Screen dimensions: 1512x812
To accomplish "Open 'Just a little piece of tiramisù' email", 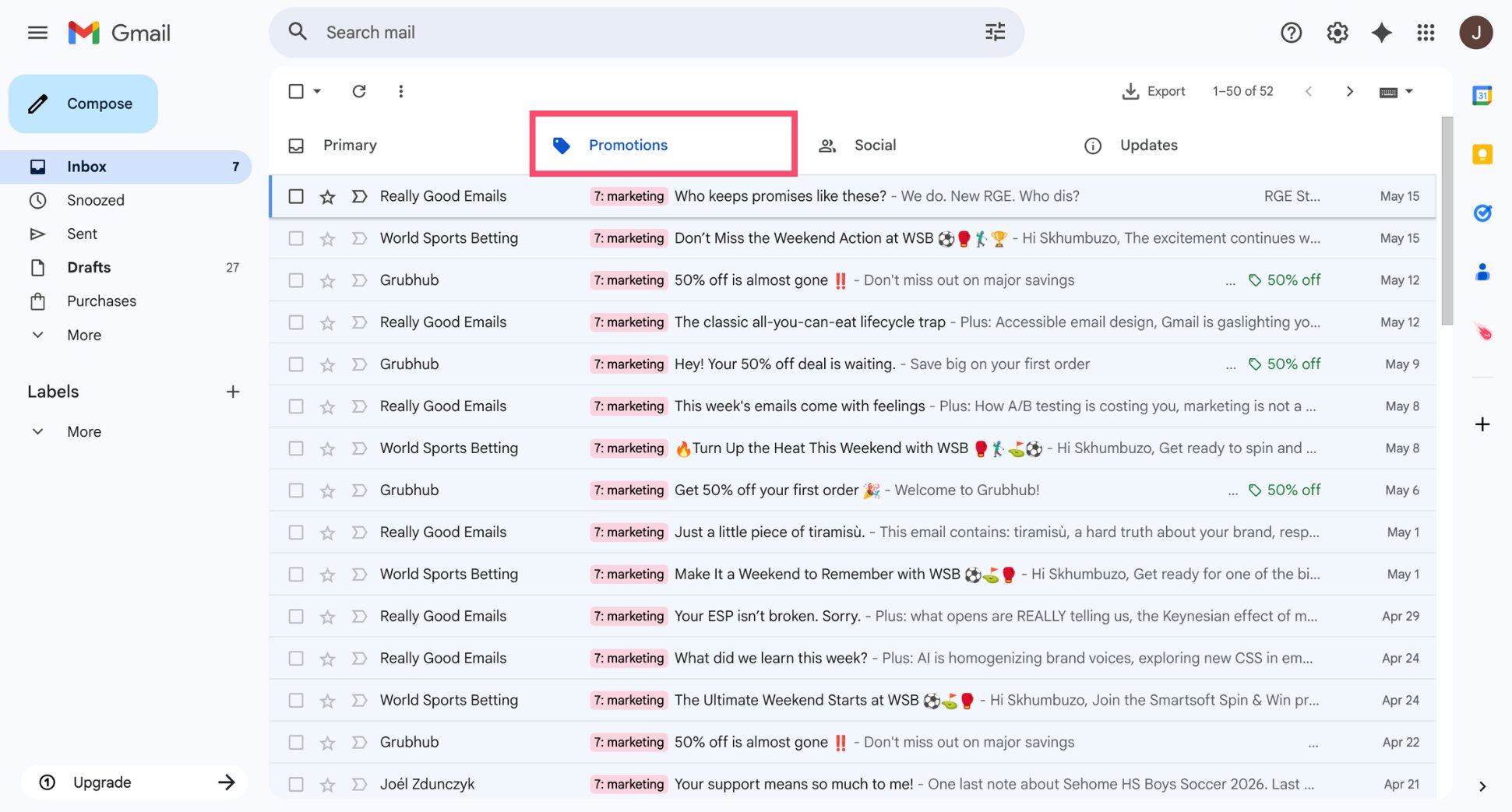I will pyautogui.click(x=853, y=533).
